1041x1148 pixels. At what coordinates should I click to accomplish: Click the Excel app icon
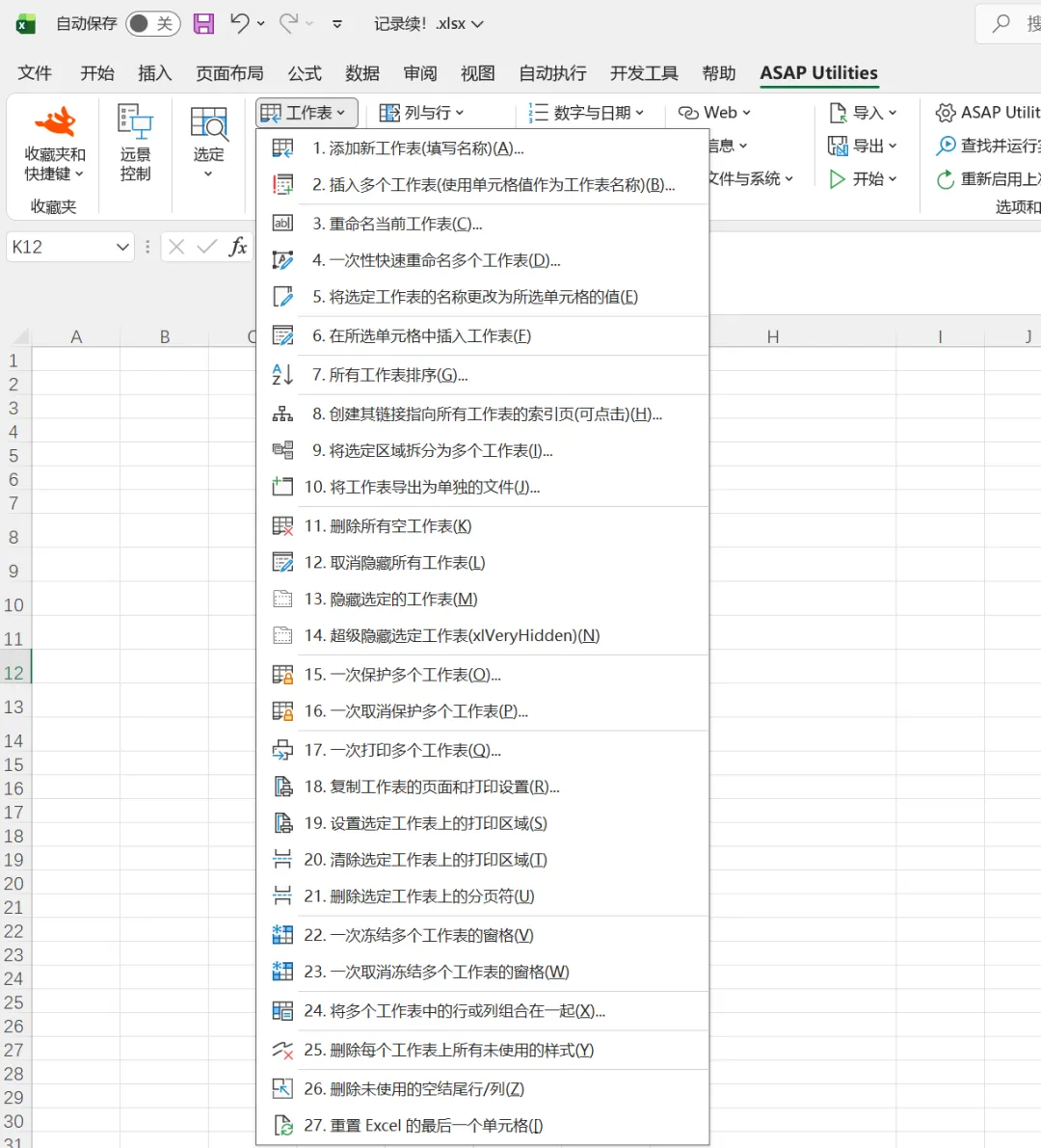[x=26, y=24]
